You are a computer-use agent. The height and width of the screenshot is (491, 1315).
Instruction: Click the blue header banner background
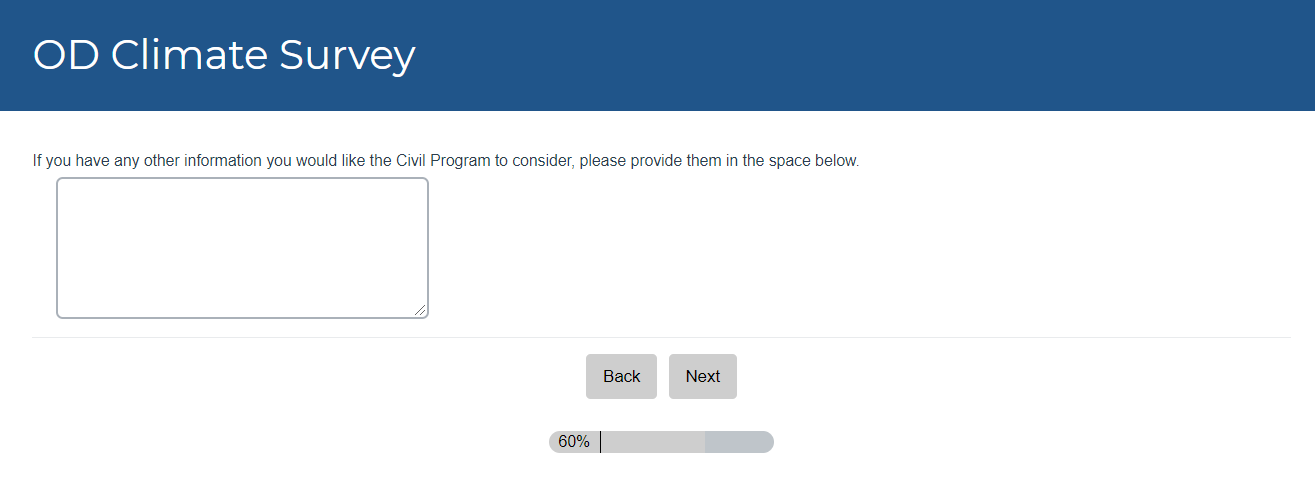(x=850, y=55)
